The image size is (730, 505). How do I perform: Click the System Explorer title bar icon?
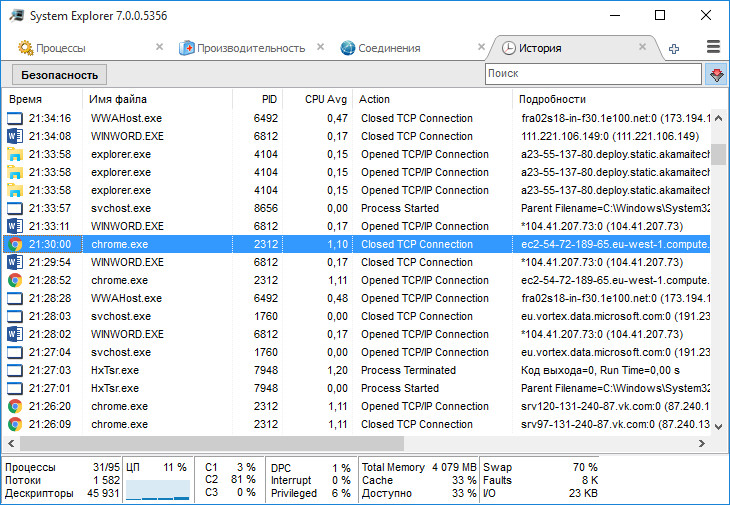click(16, 15)
